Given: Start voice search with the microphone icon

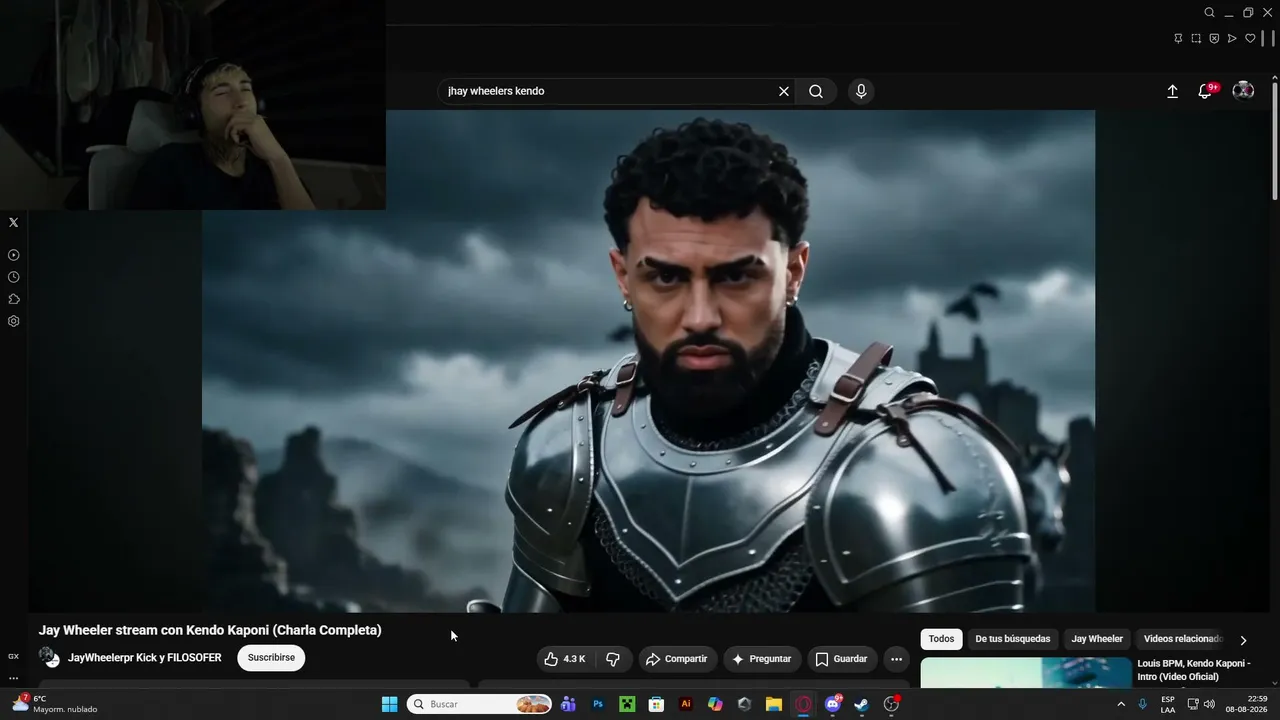Looking at the screenshot, I should tap(861, 91).
